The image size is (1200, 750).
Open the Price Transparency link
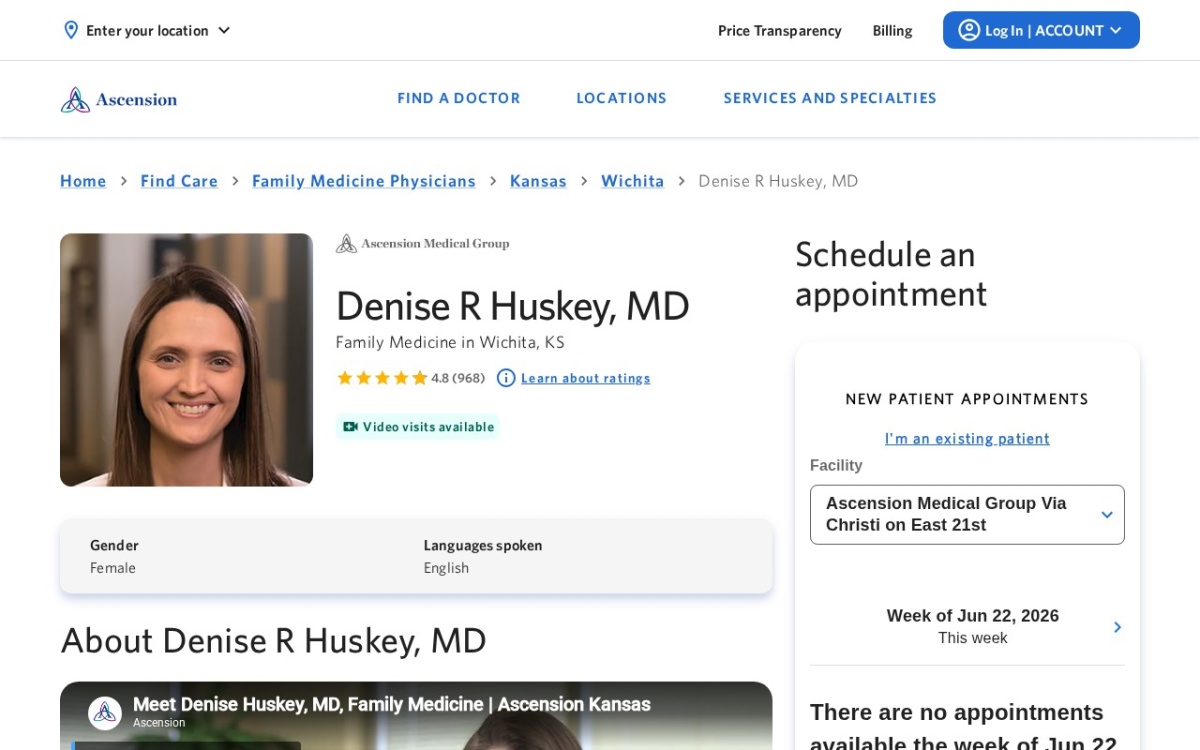(x=779, y=30)
